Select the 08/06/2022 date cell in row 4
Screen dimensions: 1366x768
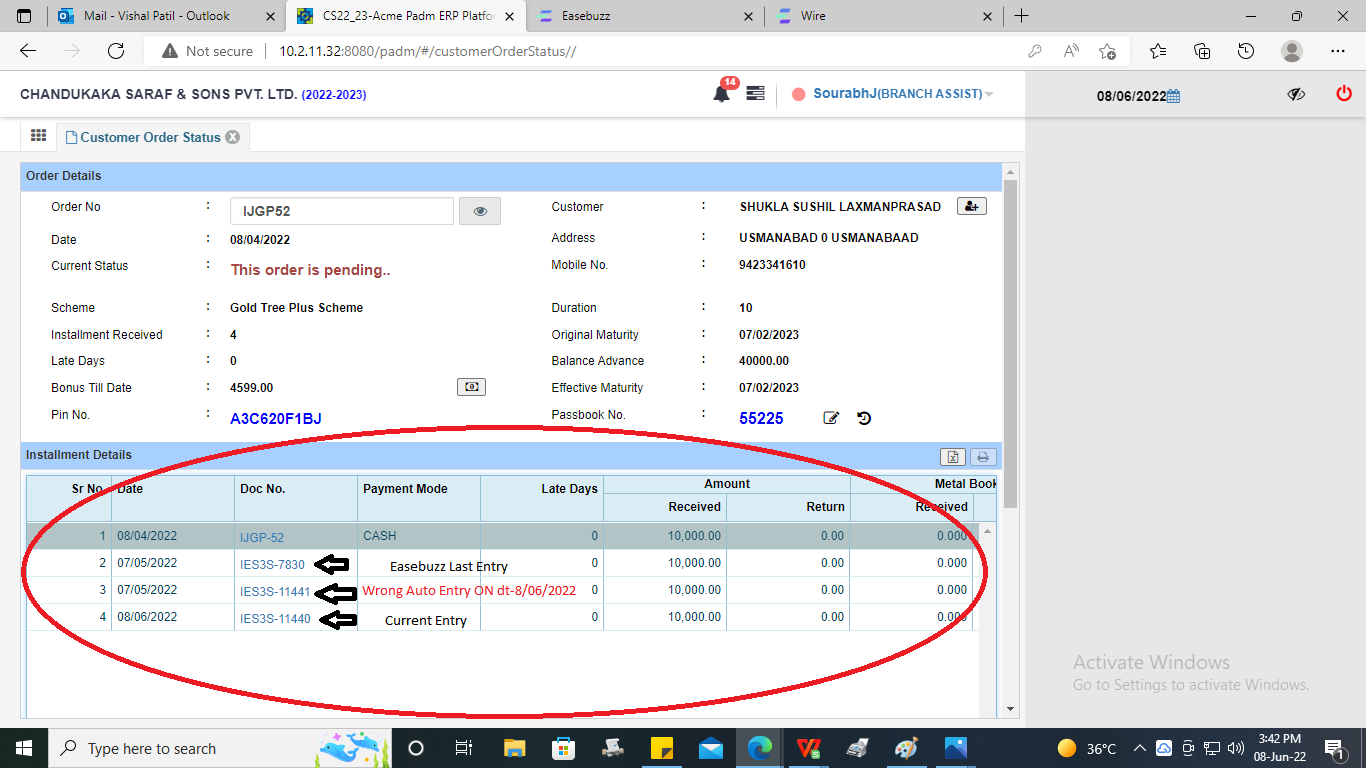(173, 617)
